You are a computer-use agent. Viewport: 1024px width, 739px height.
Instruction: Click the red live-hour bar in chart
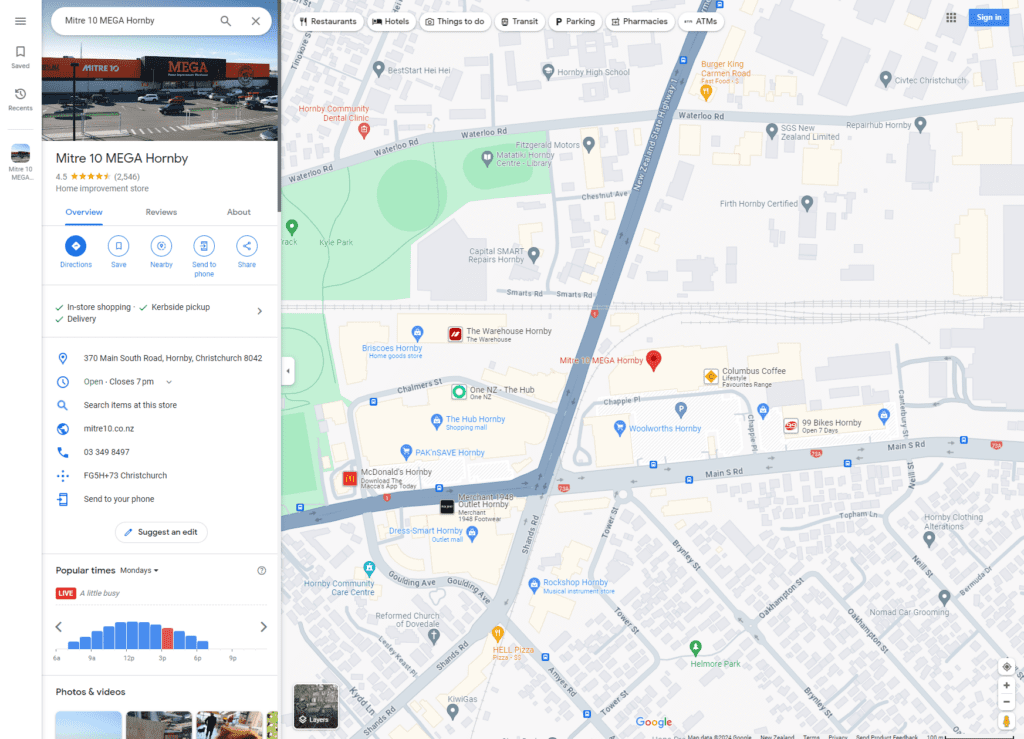pyautogui.click(x=167, y=638)
